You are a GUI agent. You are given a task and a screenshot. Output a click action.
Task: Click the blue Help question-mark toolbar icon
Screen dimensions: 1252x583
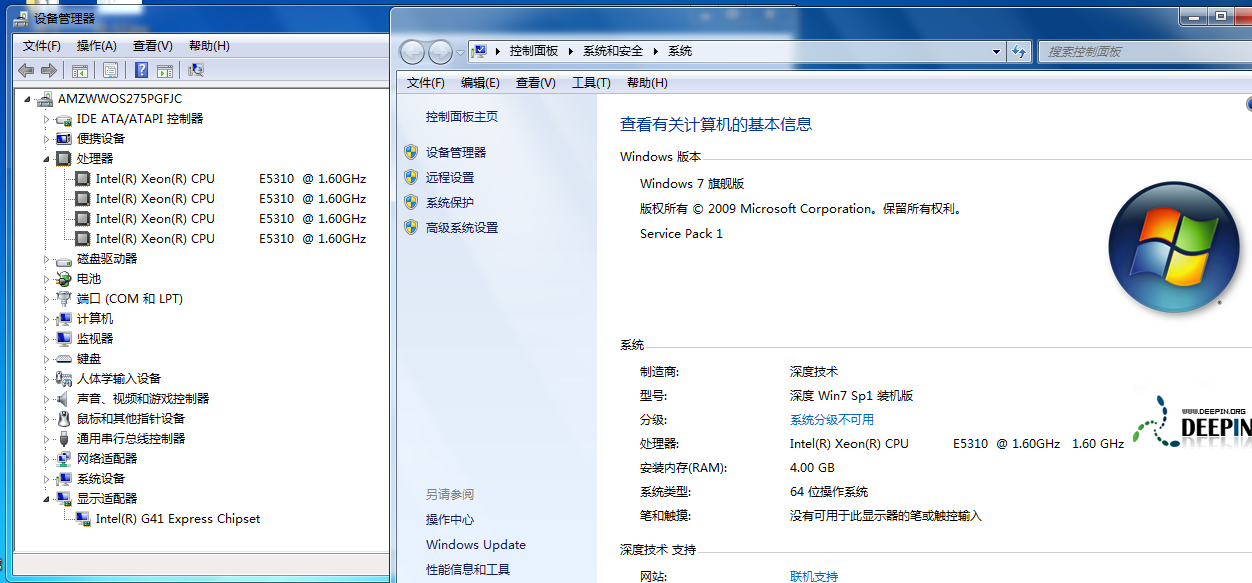click(x=142, y=70)
